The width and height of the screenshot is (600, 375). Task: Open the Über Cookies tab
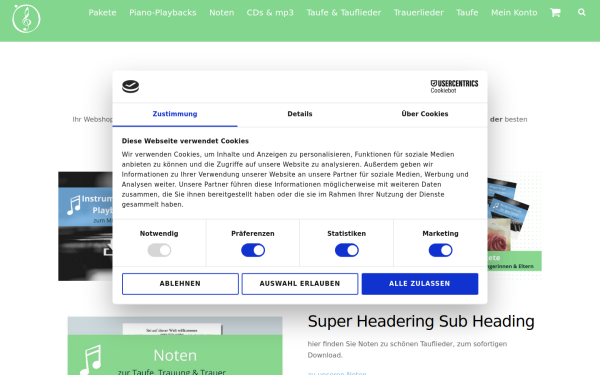click(x=425, y=114)
